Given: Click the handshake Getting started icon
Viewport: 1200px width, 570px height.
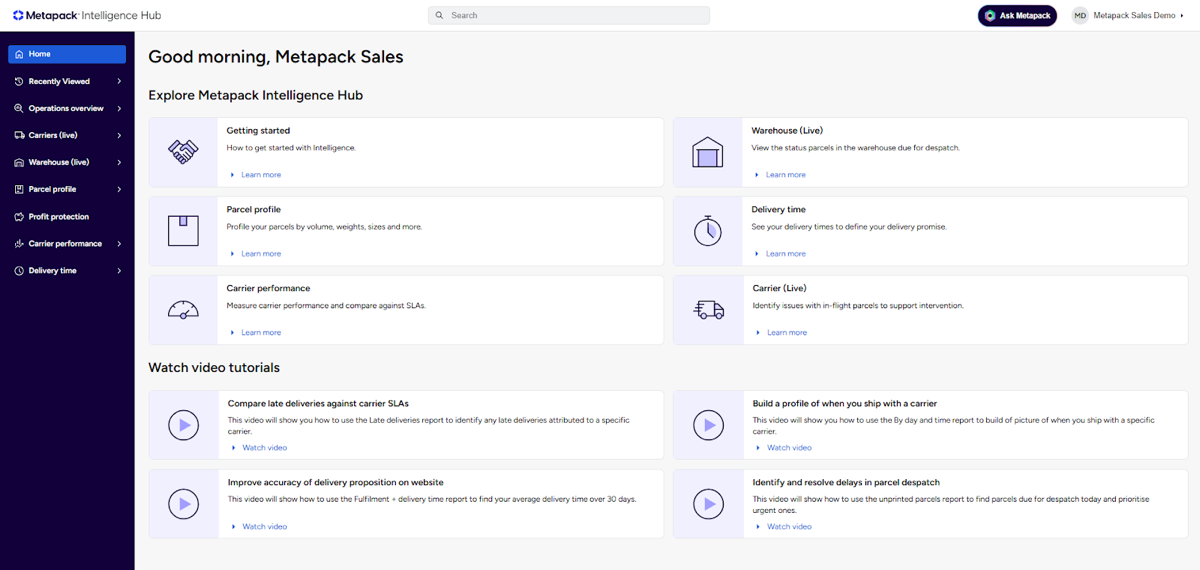Looking at the screenshot, I should click(x=183, y=152).
